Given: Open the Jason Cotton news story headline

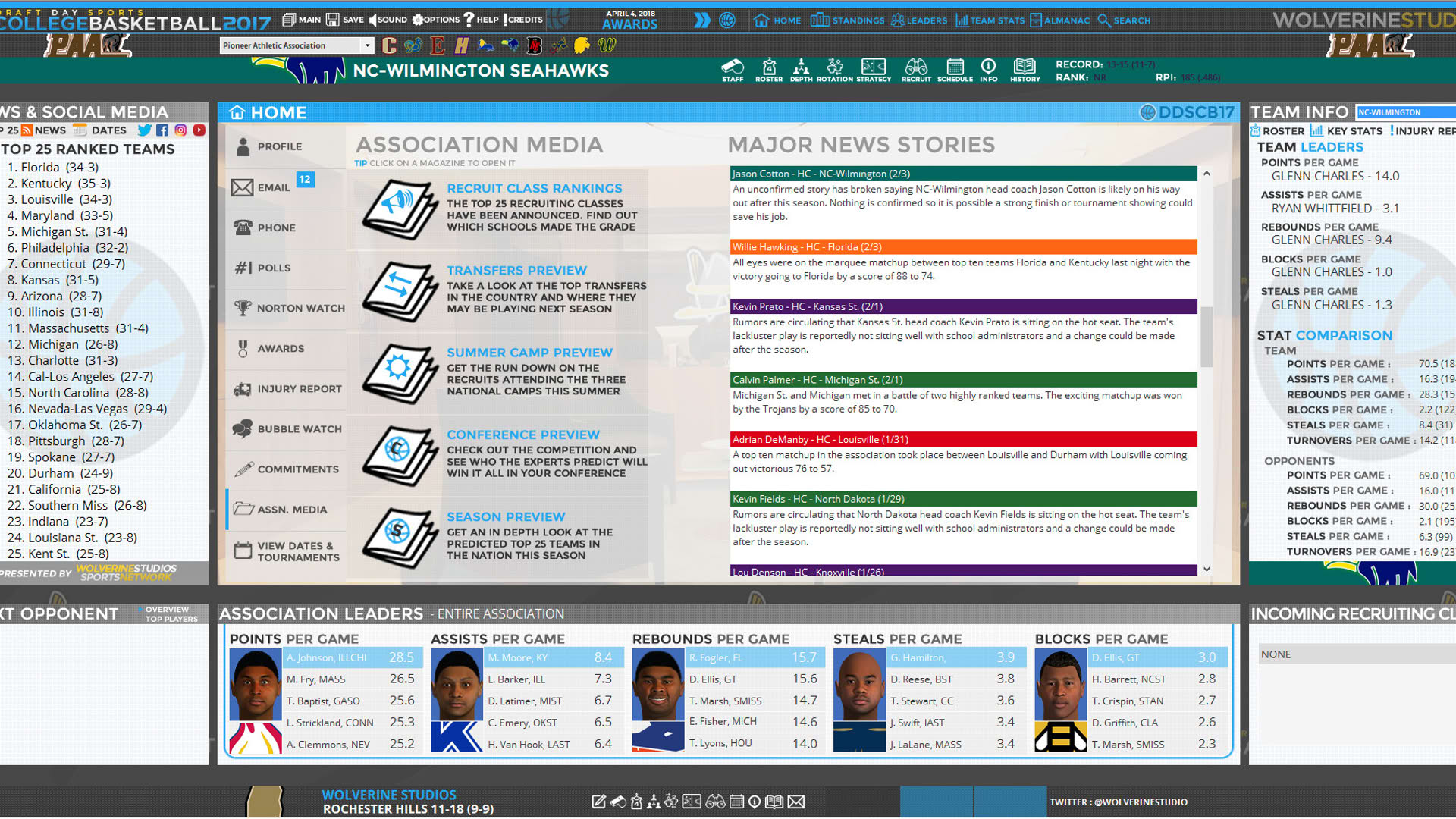Looking at the screenshot, I should pos(964,174).
